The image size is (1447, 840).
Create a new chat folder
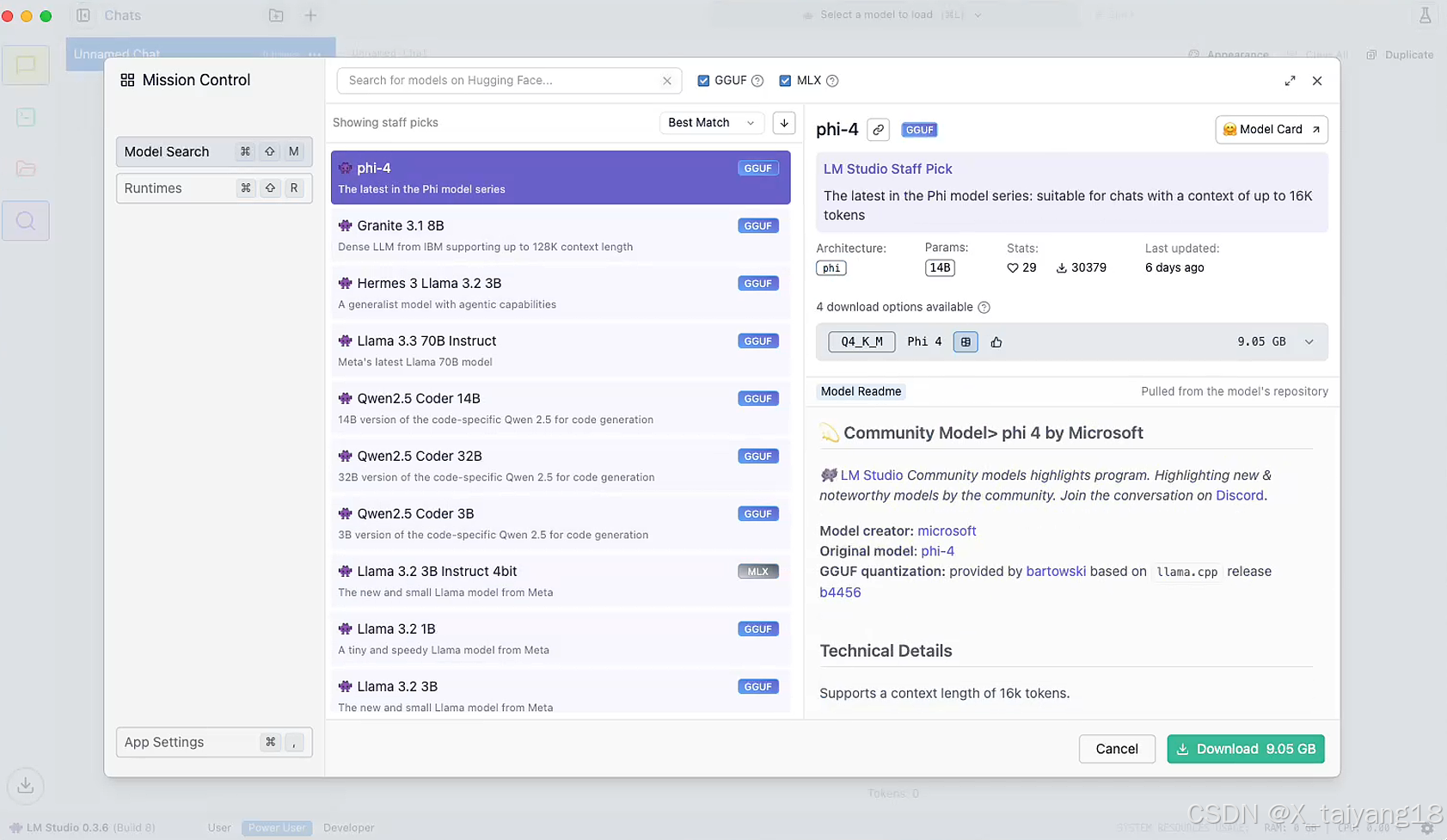[276, 15]
